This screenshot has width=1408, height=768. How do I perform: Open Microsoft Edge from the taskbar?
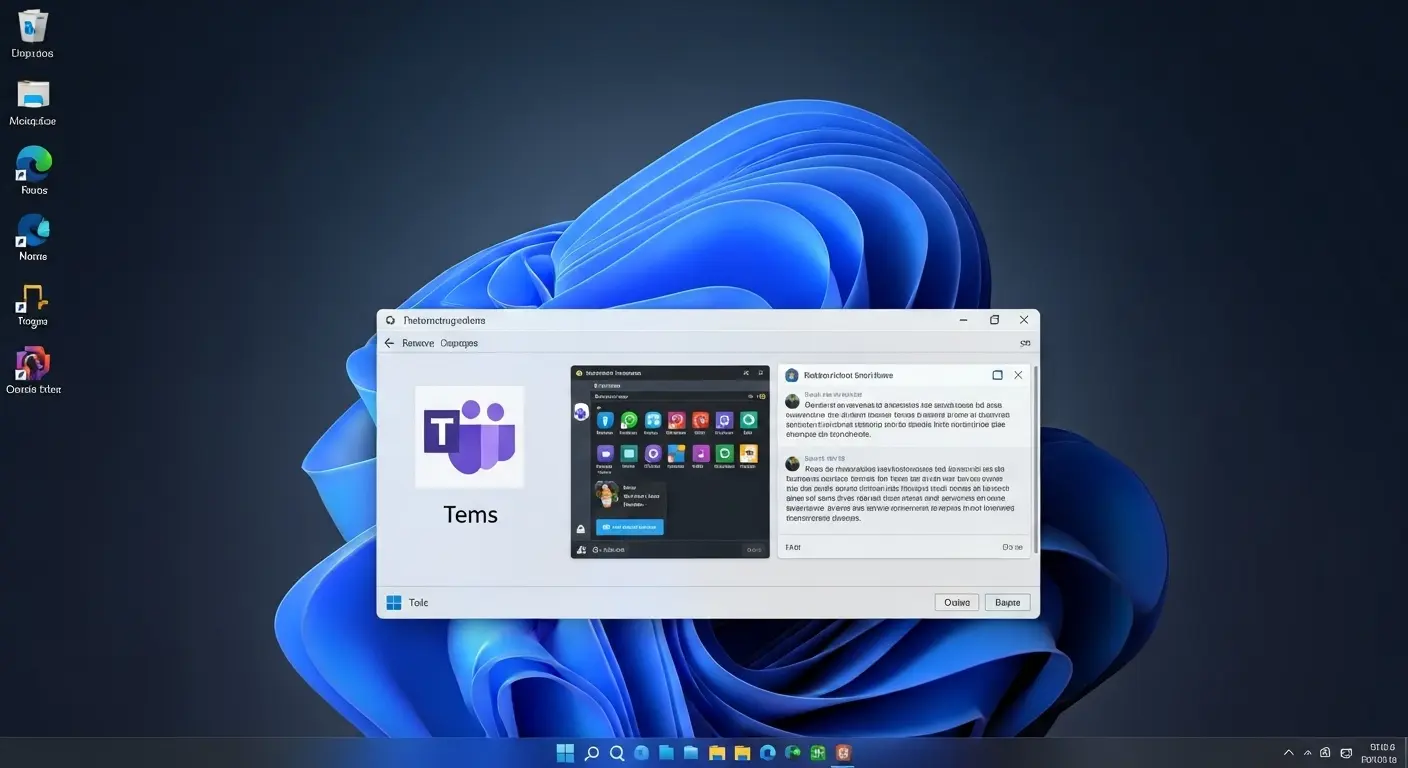coord(768,753)
